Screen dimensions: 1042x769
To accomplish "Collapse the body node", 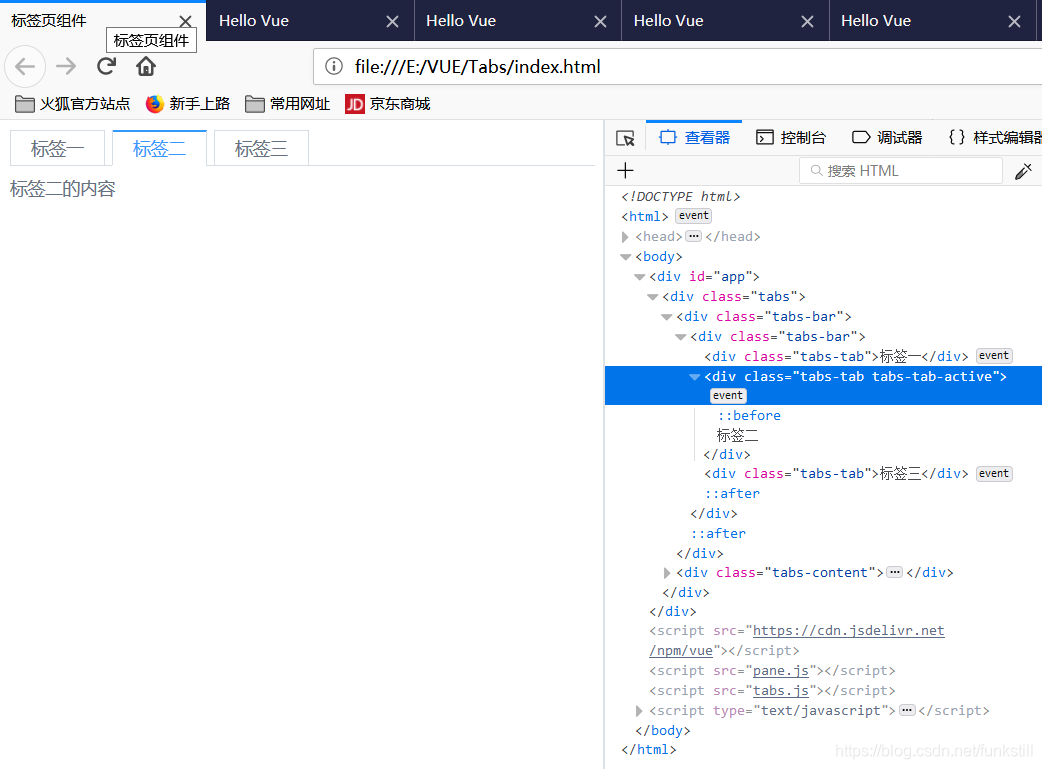I will point(625,257).
